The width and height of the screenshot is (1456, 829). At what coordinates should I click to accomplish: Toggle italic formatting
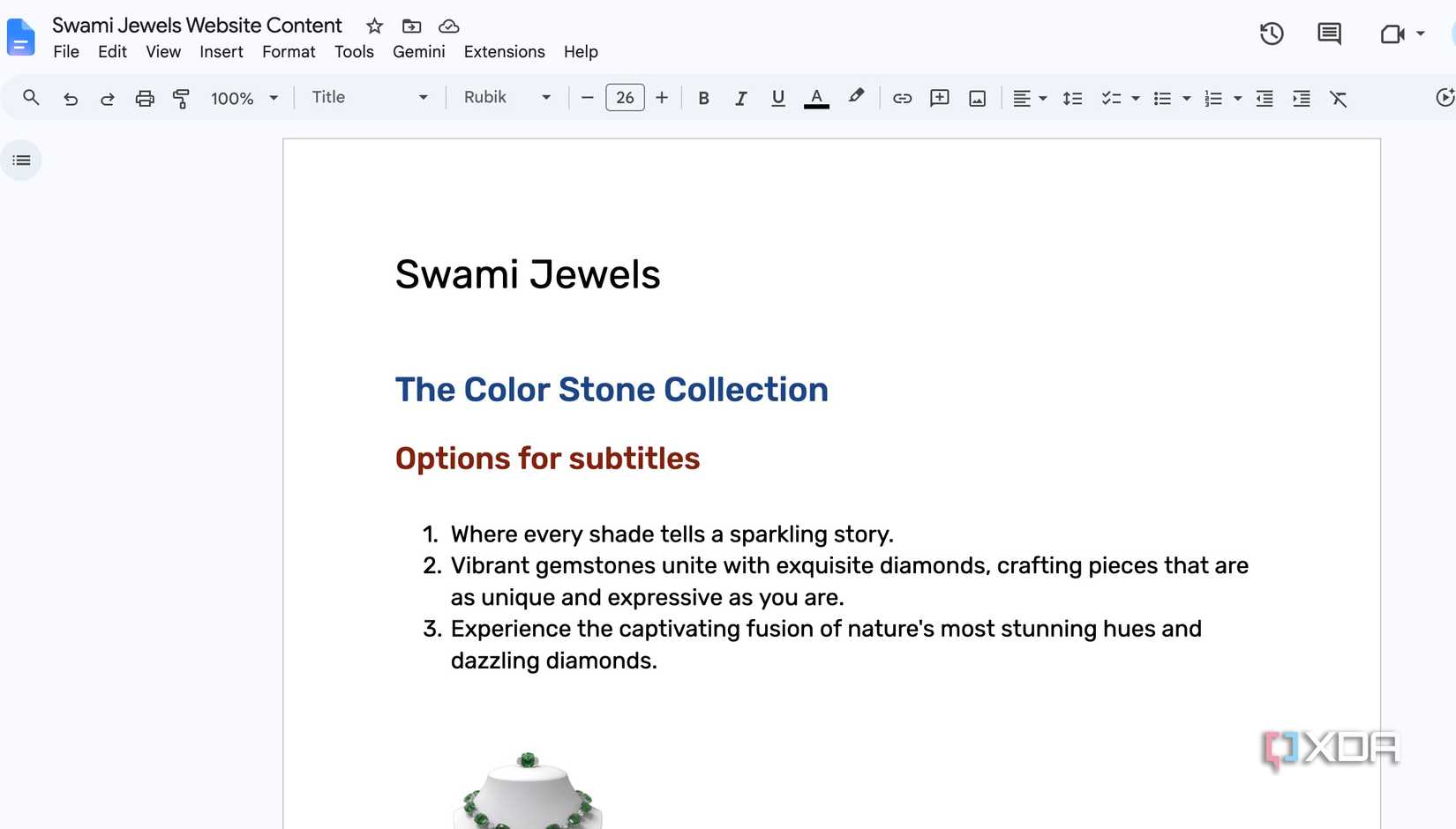pos(740,99)
